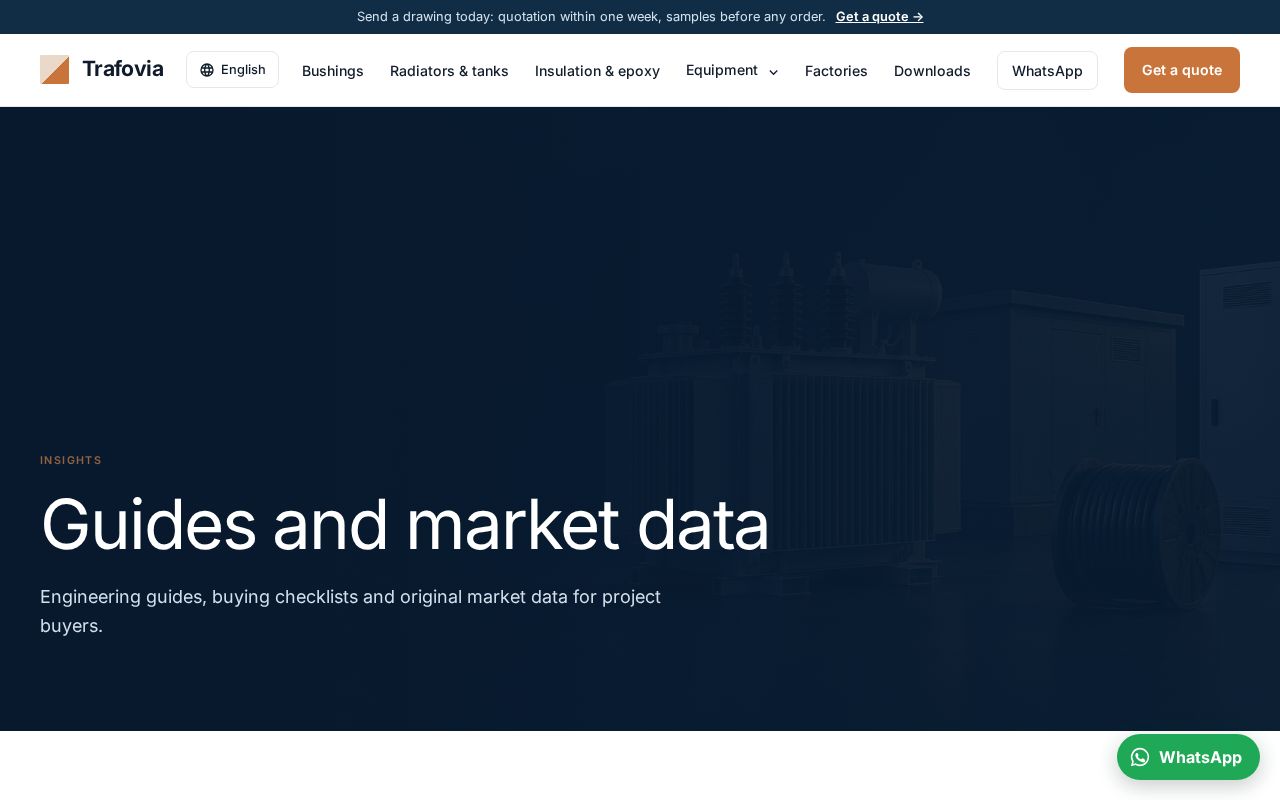Click the Trafovia brand name
1280x800 pixels.
coord(123,69)
